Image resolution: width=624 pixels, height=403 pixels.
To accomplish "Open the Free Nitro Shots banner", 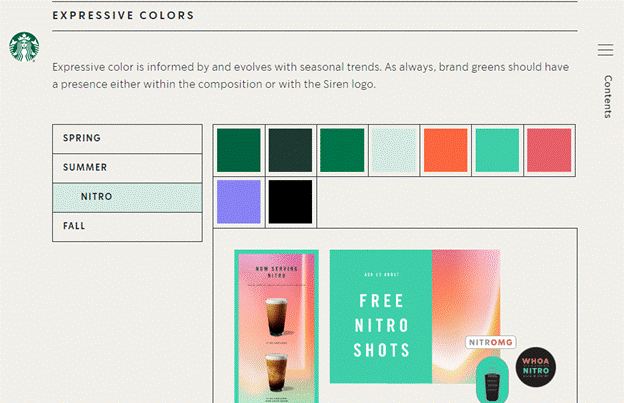I will (380, 316).
